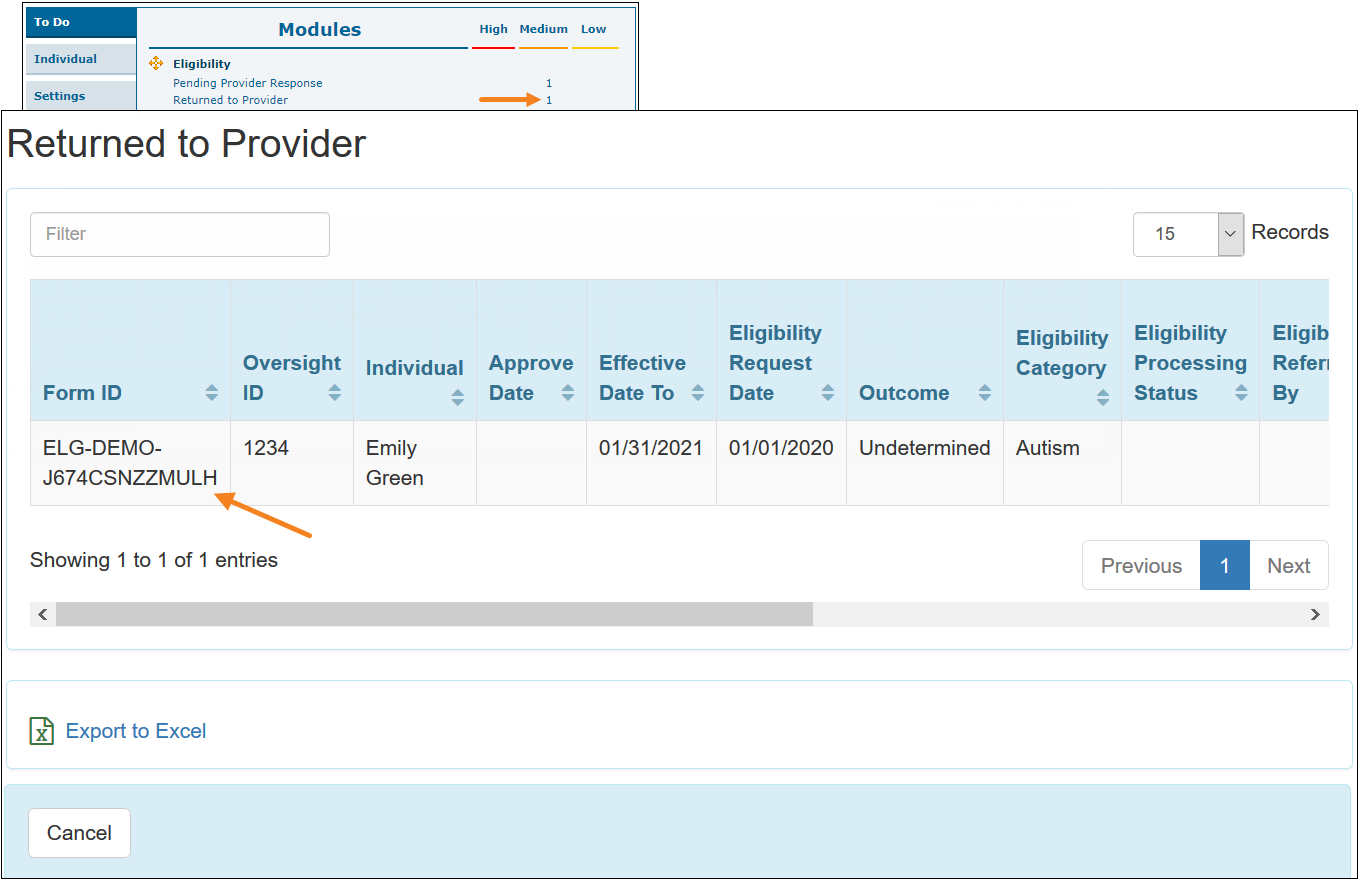Image resolution: width=1362 pixels, height=881 pixels.
Task: Click the Cancel button
Action: (x=79, y=832)
